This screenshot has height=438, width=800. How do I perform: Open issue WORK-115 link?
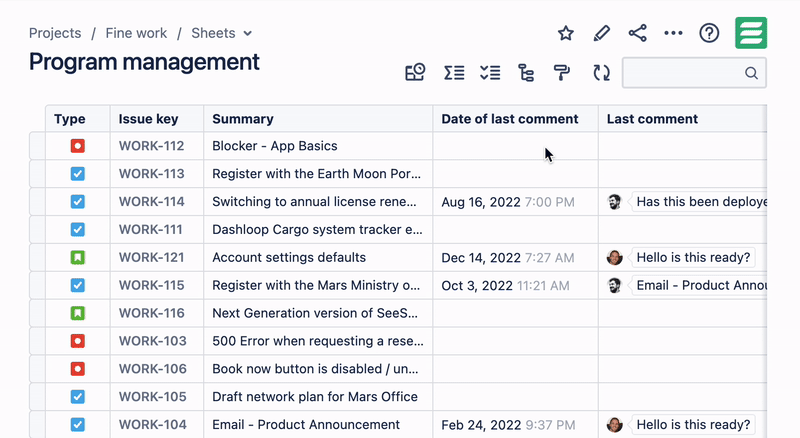pos(152,285)
